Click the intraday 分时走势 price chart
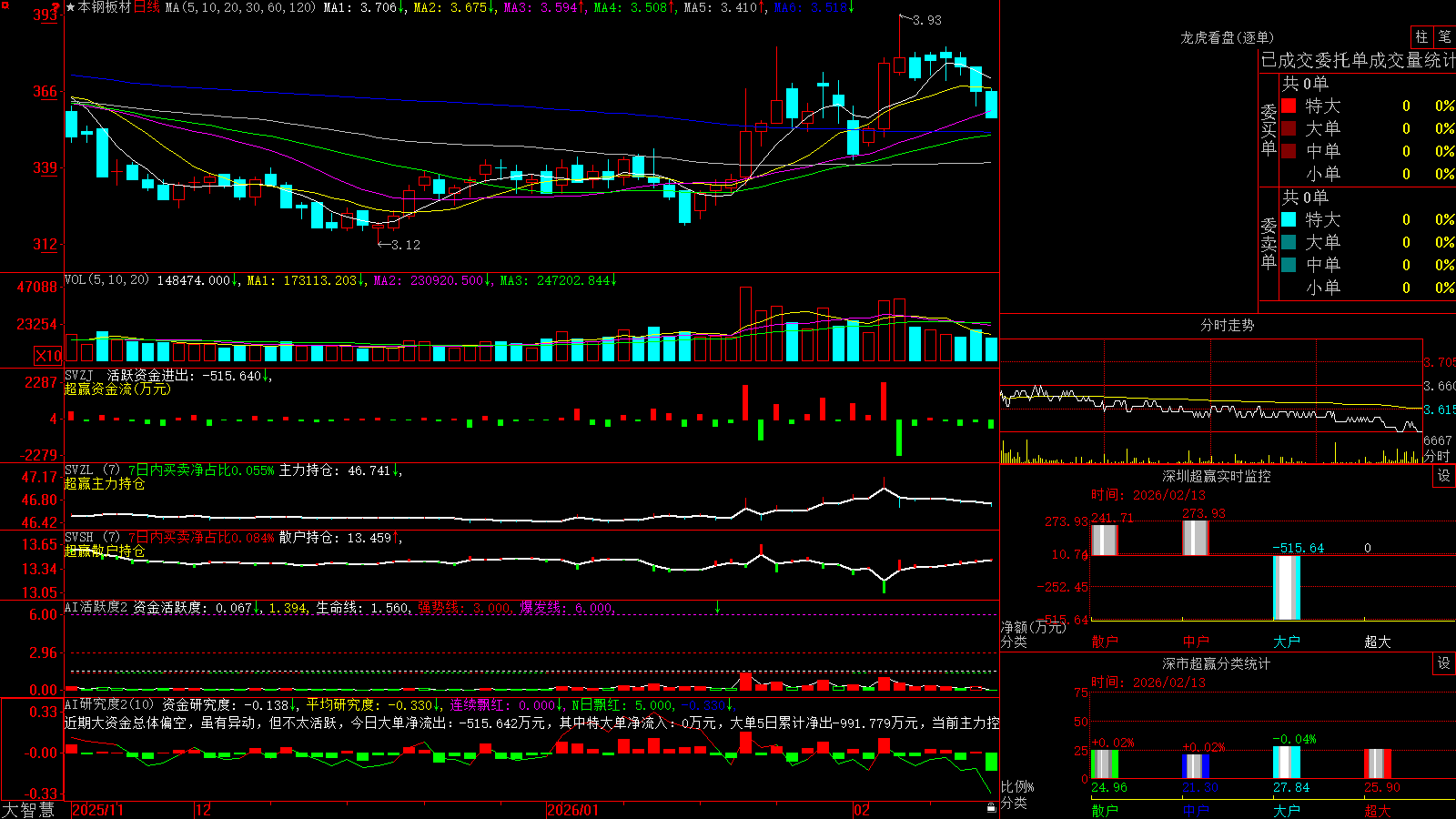The width and height of the screenshot is (1456, 819). pyautogui.click(x=1211, y=387)
